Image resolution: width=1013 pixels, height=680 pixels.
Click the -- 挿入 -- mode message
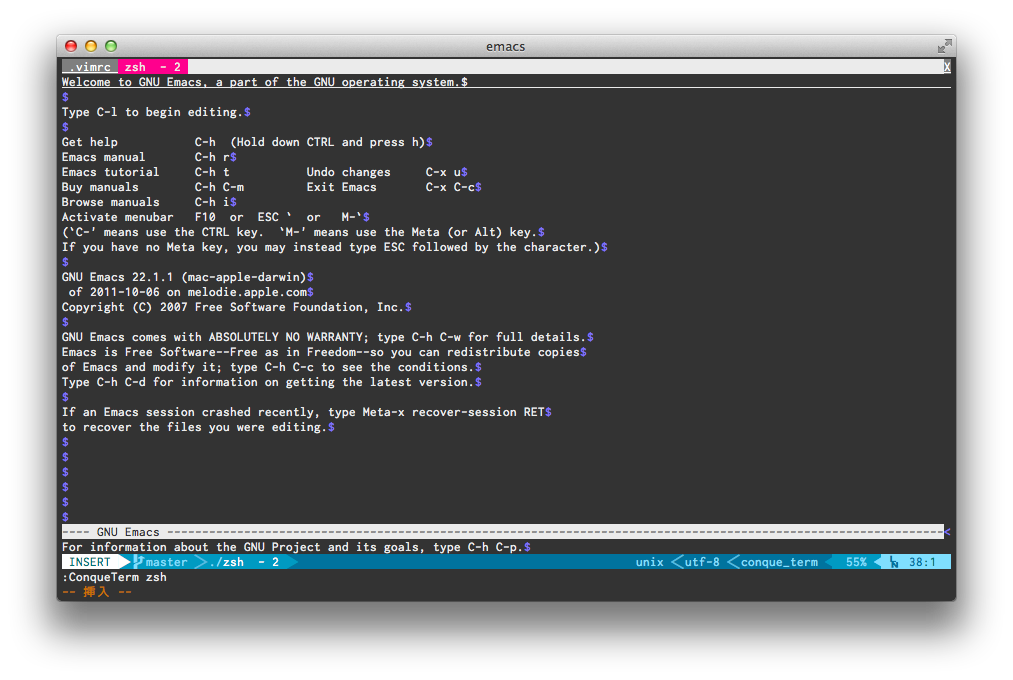coord(97,592)
